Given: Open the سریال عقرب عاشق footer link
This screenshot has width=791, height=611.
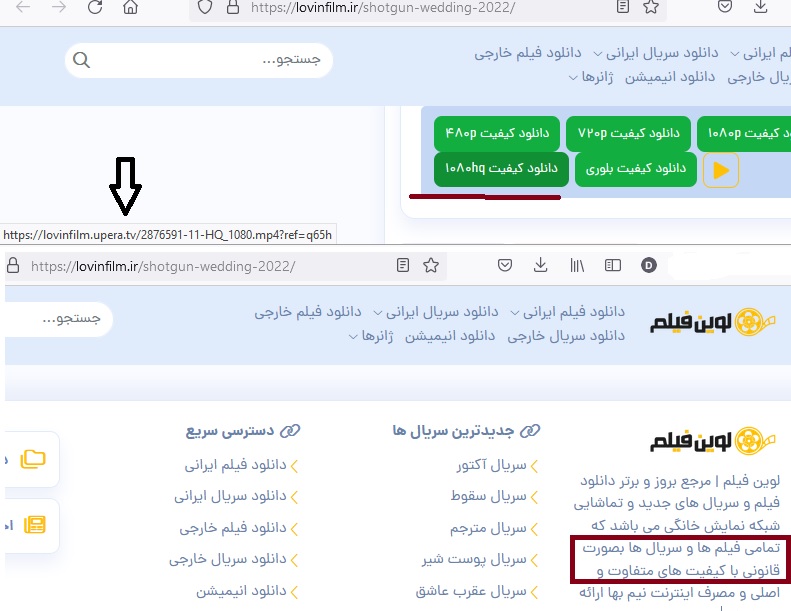Looking at the screenshot, I should [x=471, y=591].
